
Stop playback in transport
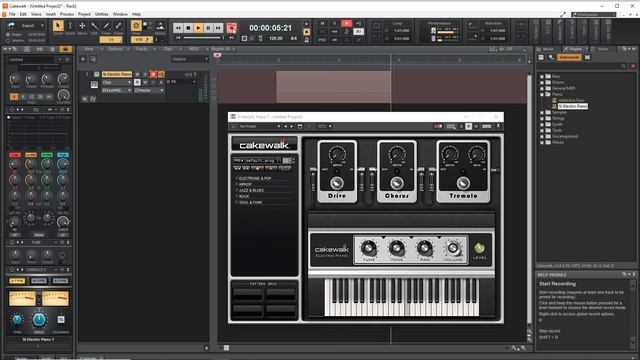pyautogui.click(x=188, y=28)
